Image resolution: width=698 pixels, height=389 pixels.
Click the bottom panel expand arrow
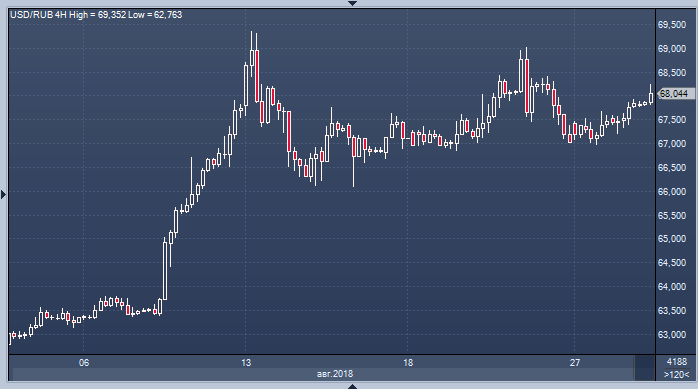point(352,386)
